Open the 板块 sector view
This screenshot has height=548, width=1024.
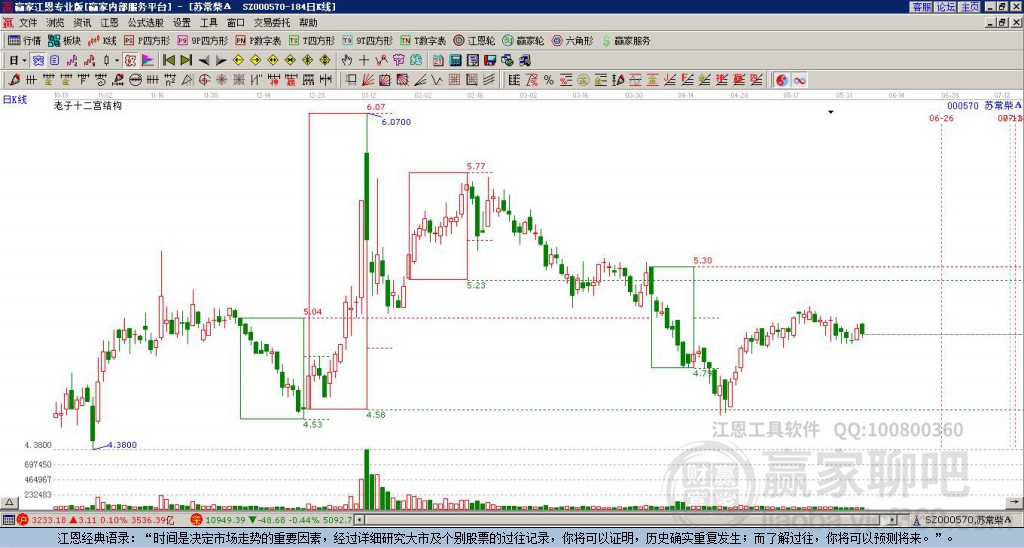tap(65, 40)
